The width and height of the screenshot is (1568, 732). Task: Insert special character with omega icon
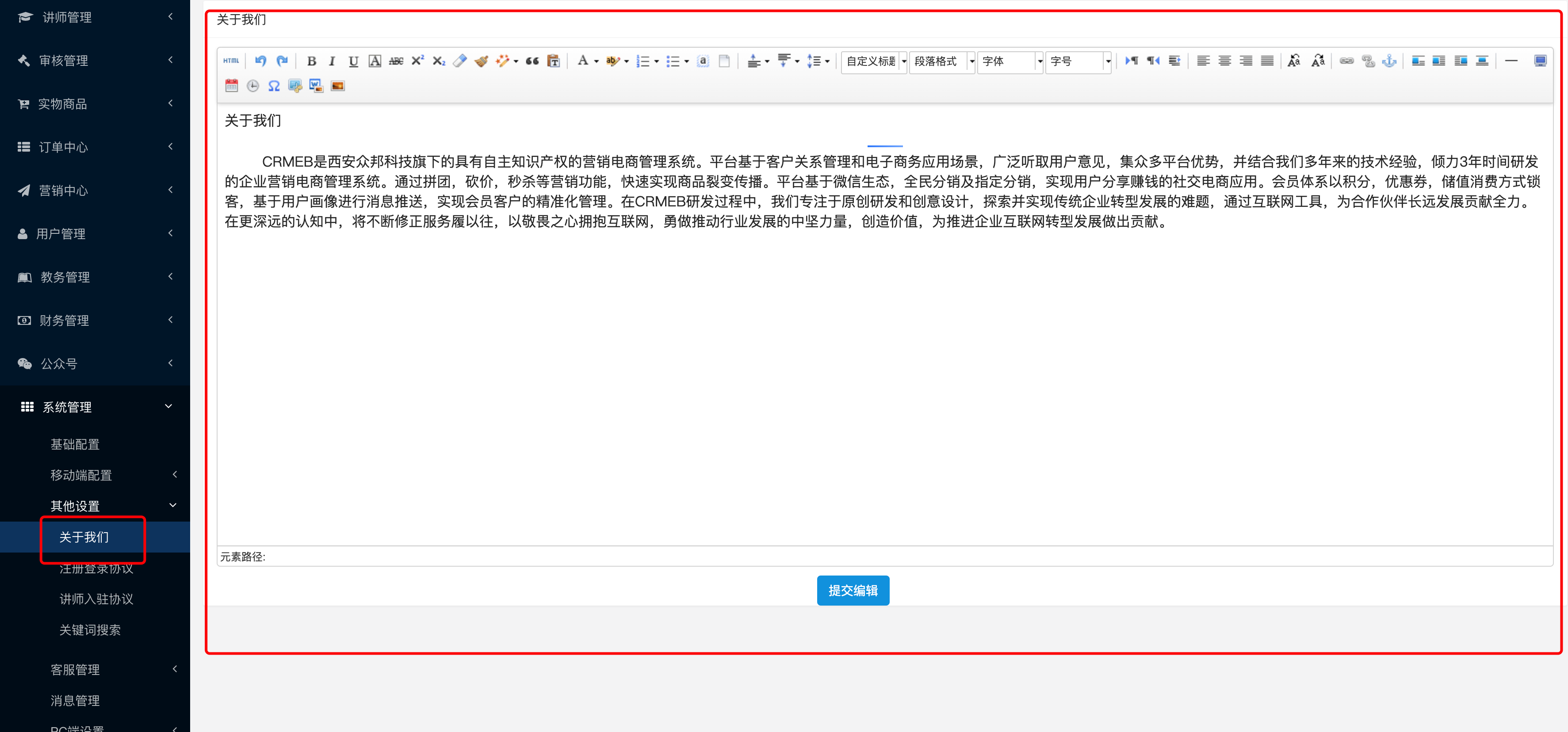(275, 86)
